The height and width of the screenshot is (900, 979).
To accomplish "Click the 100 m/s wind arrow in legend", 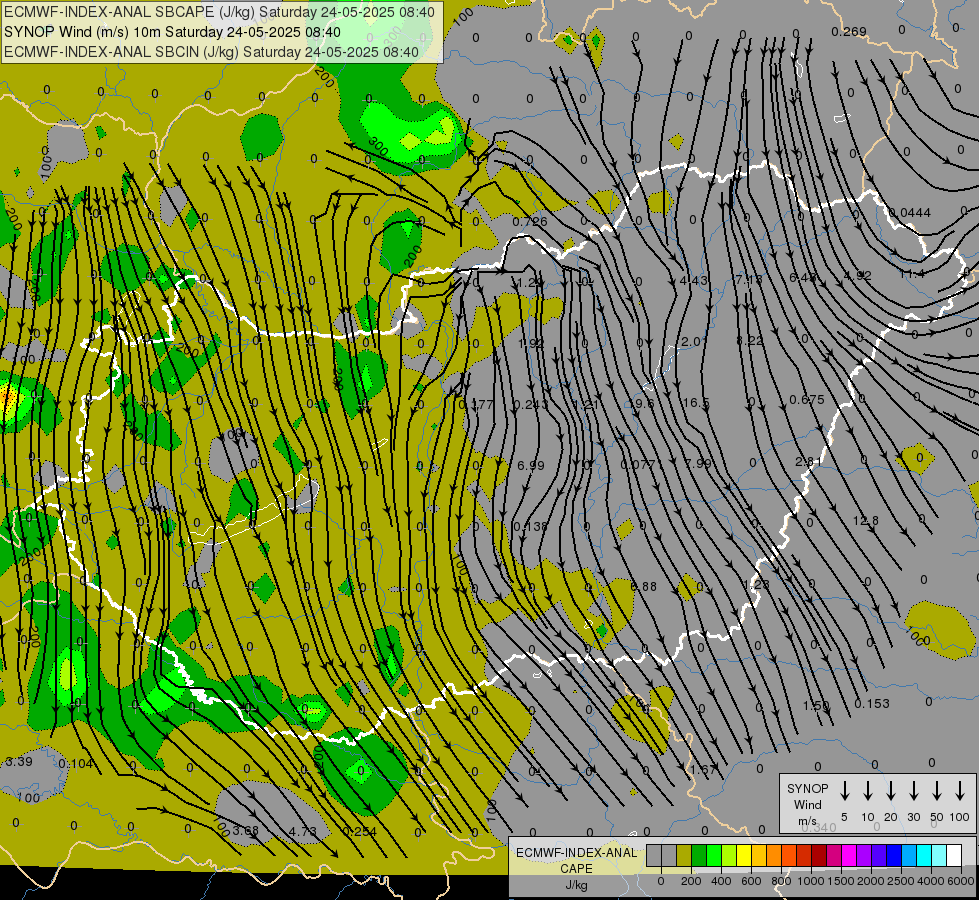I will click(x=960, y=790).
